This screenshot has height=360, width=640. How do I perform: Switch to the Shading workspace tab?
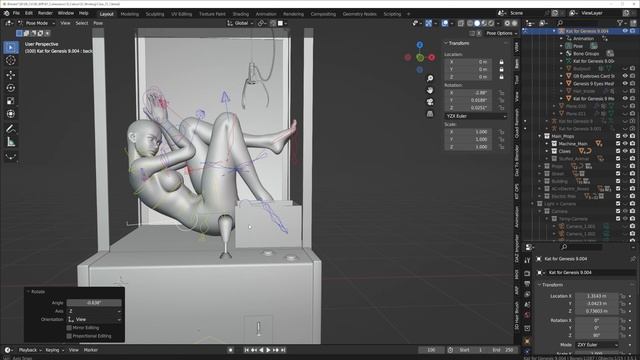coord(241,14)
